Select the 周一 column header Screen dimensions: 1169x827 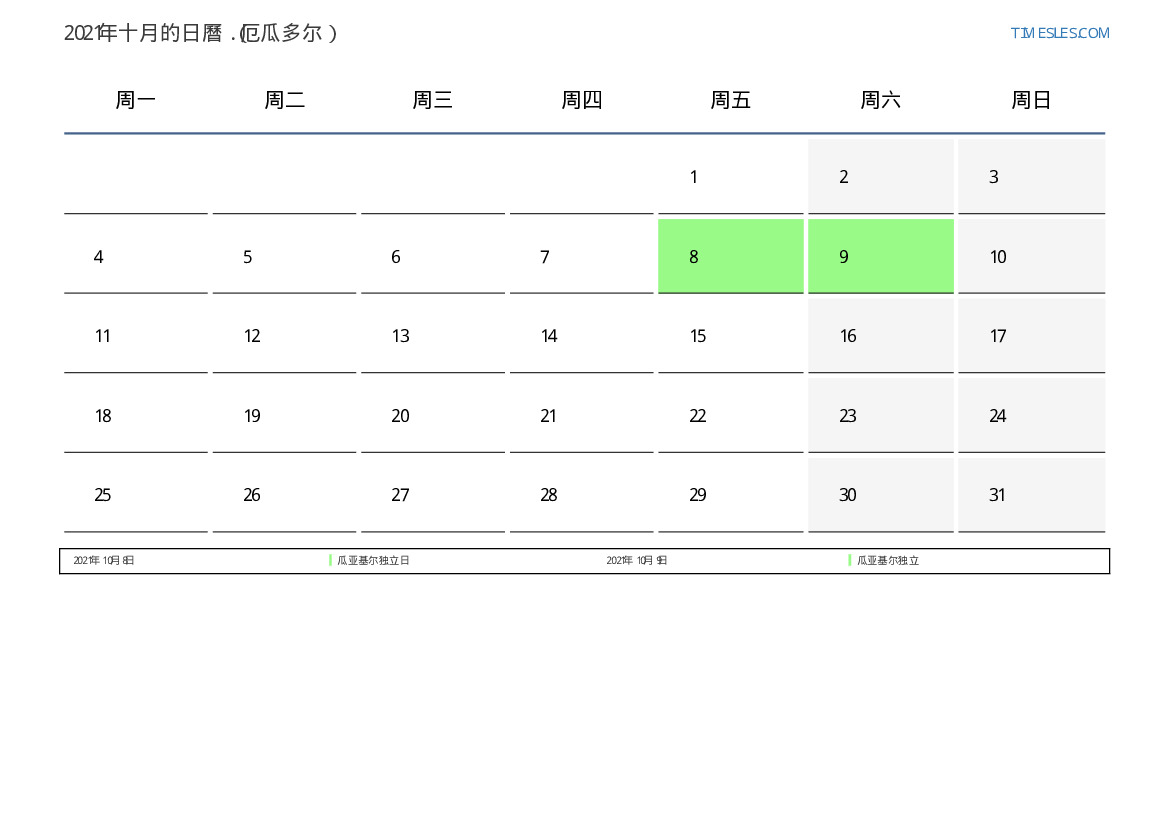click(x=136, y=100)
